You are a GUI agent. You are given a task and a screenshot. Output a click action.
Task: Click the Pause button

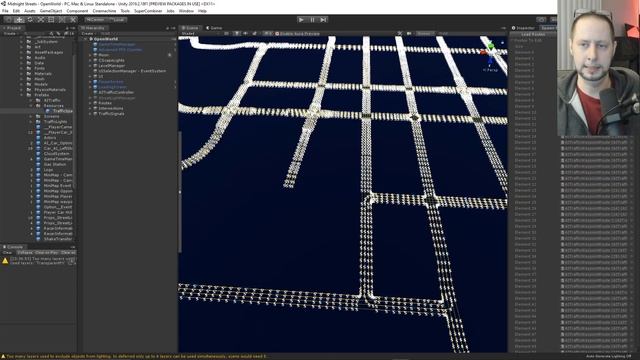point(313,20)
